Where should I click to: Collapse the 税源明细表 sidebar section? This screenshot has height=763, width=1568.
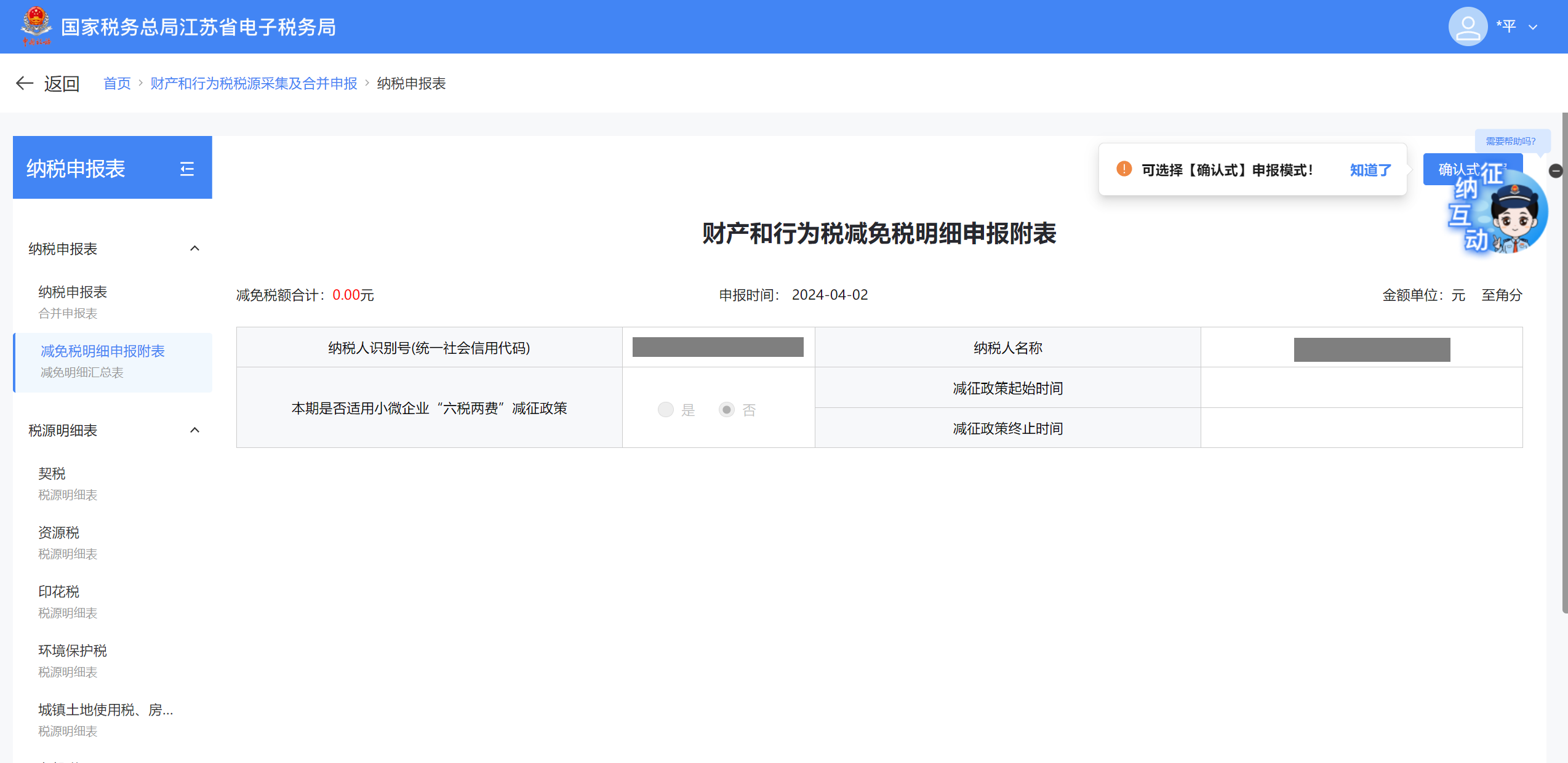194,430
